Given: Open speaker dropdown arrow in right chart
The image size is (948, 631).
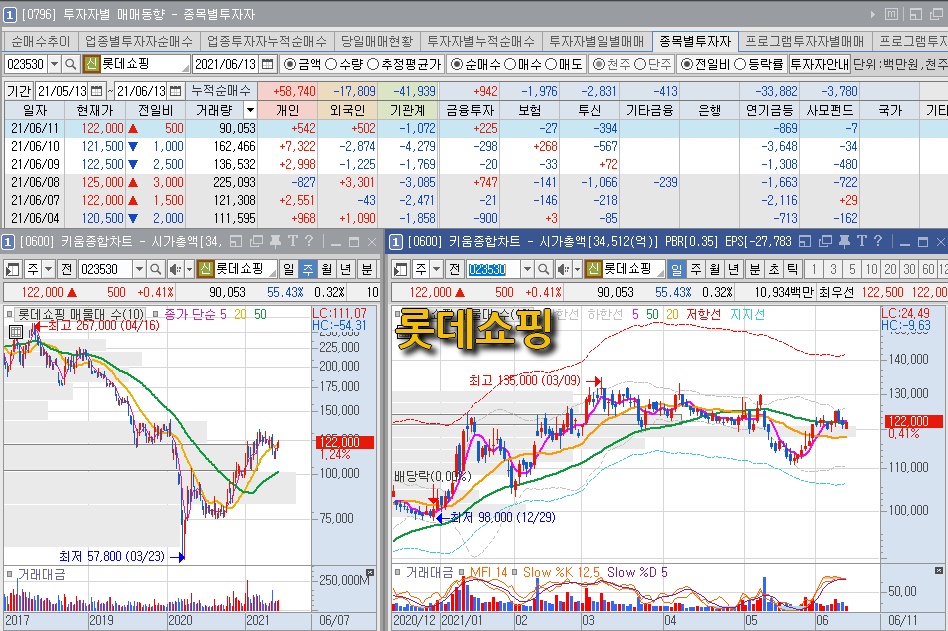Looking at the screenshot, I should (x=577, y=269).
